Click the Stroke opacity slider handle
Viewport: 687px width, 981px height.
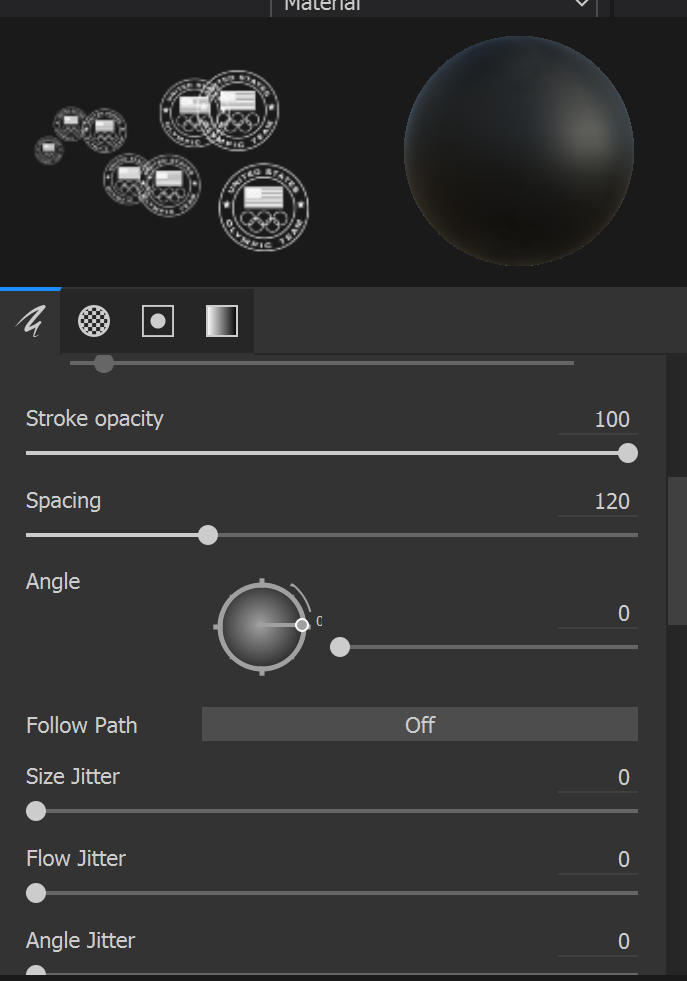[628, 453]
